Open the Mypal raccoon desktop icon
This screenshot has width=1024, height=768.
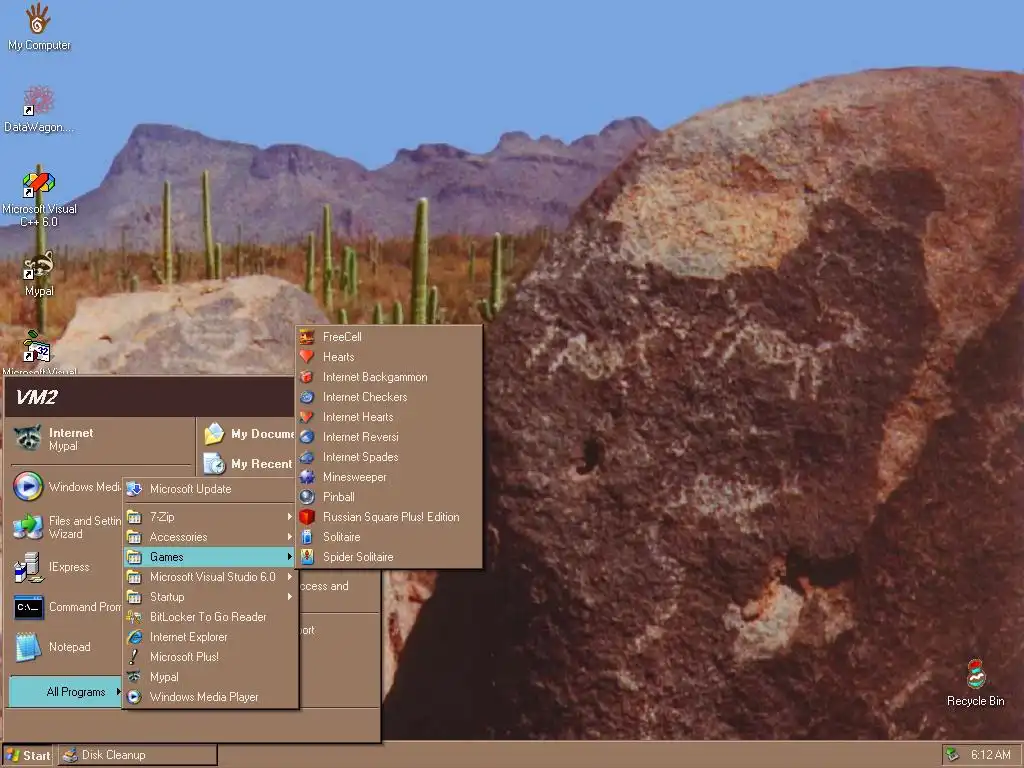click(x=38, y=266)
